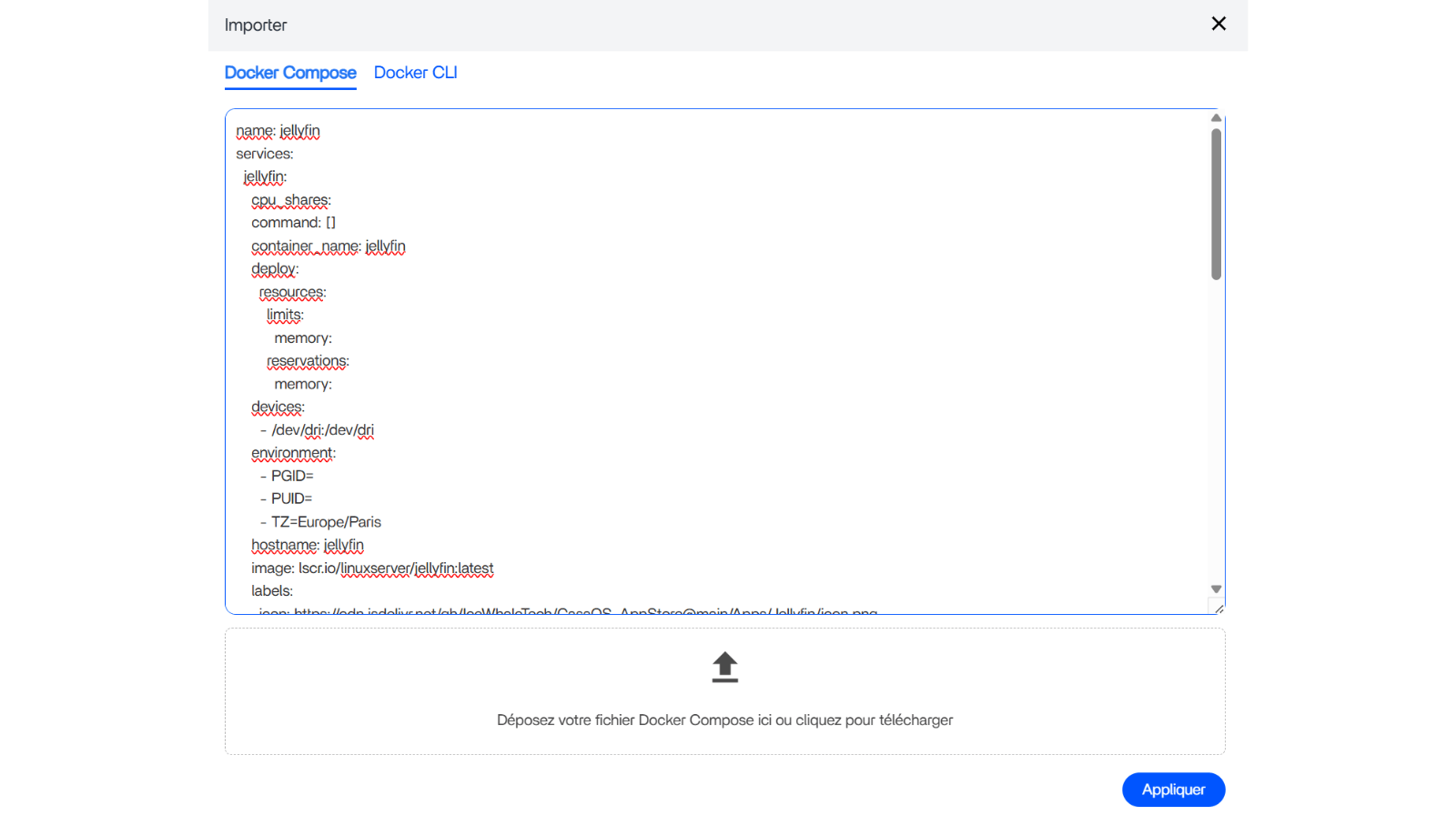Place the cursor after 'PGID=' in the editor
Image resolution: width=1456 pixels, height=815 pixels.
315,476
